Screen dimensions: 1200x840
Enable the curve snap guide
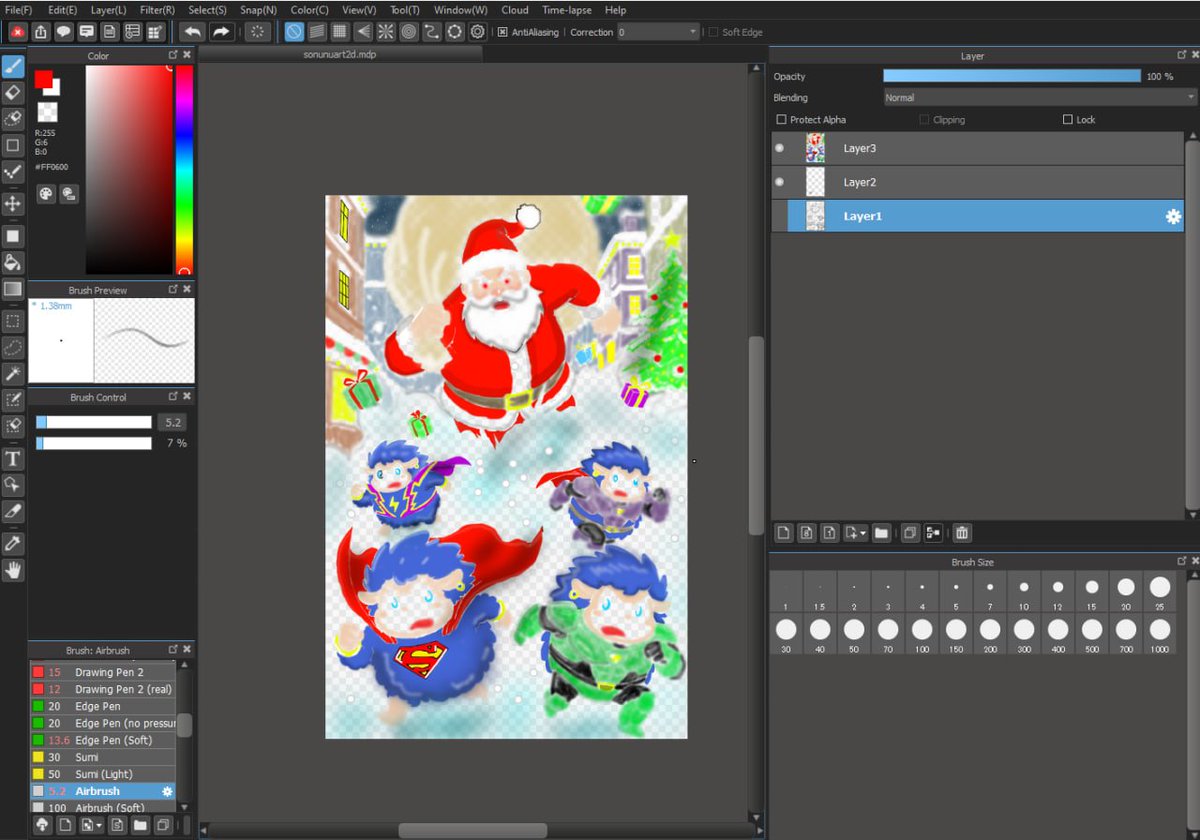pos(432,32)
